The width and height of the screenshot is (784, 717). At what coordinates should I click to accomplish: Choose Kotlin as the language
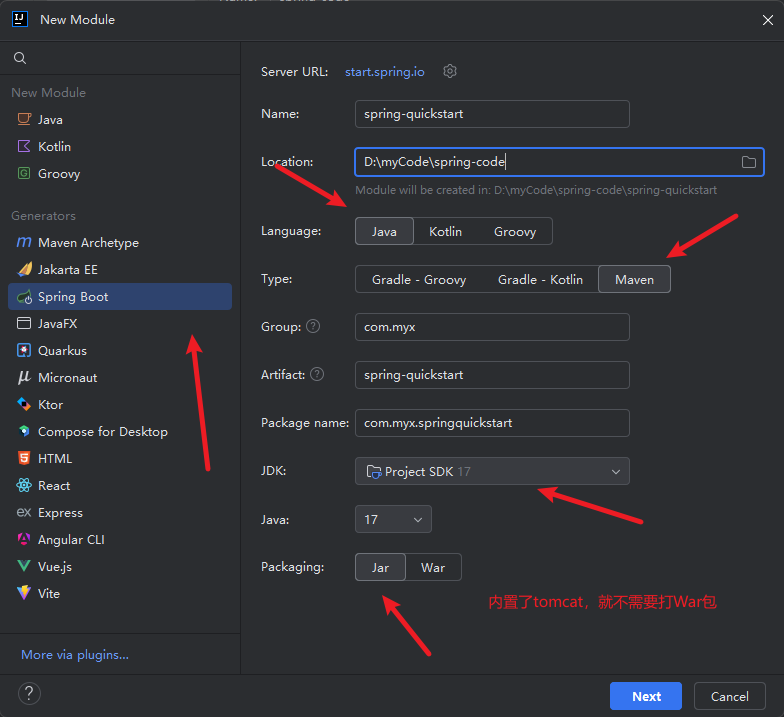point(445,231)
